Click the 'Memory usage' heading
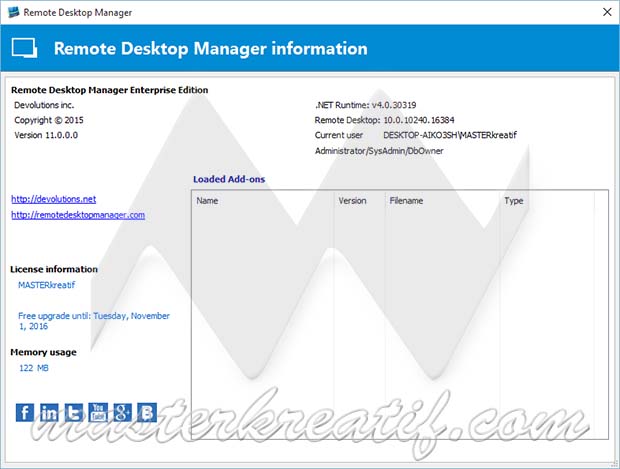The image size is (620, 469). coord(43,352)
